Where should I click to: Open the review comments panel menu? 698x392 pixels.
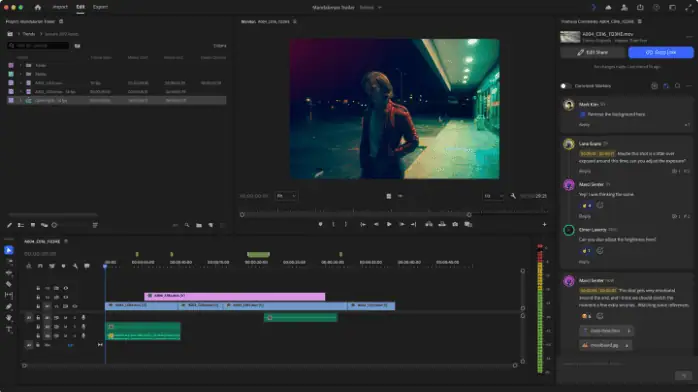(640, 21)
